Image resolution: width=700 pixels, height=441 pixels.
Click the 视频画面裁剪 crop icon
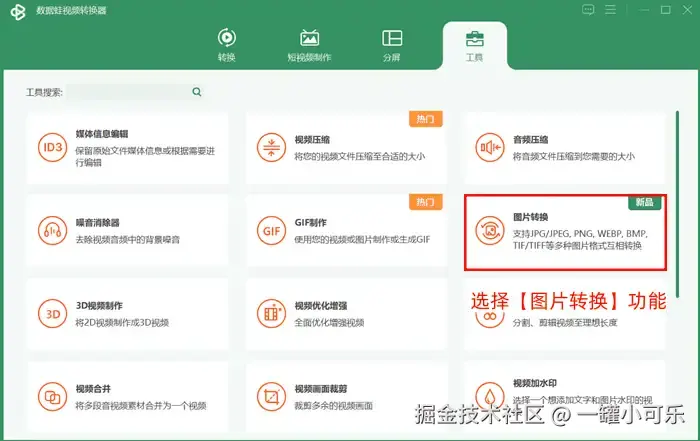pos(271,397)
